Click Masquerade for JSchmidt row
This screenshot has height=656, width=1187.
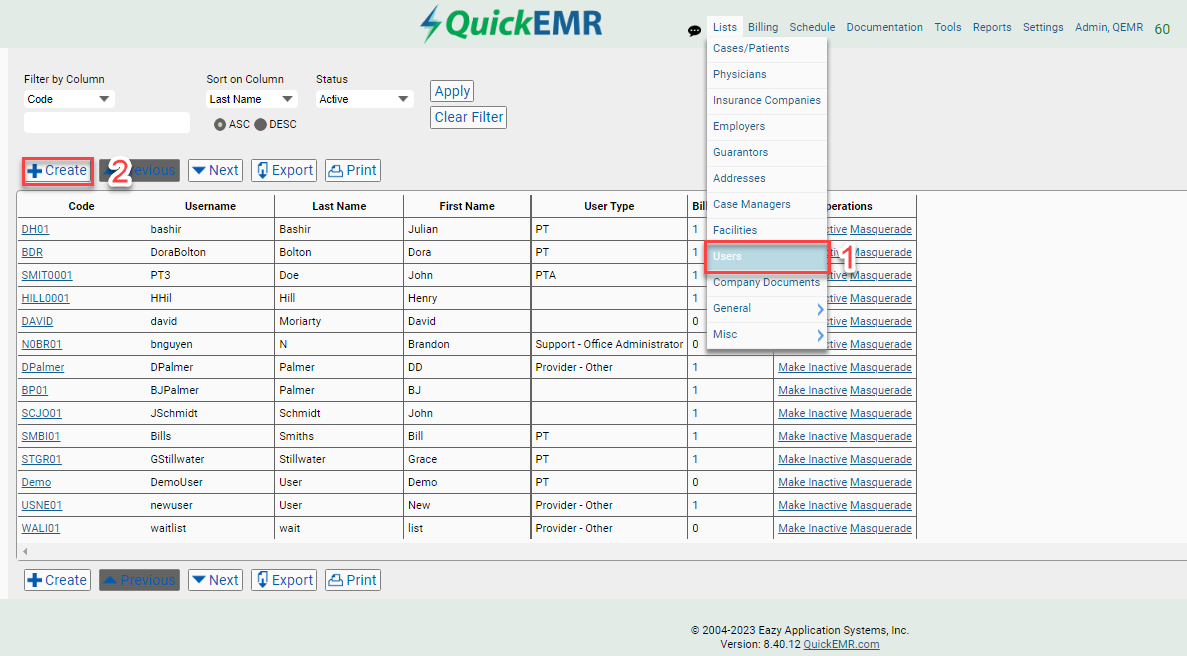click(880, 413)
